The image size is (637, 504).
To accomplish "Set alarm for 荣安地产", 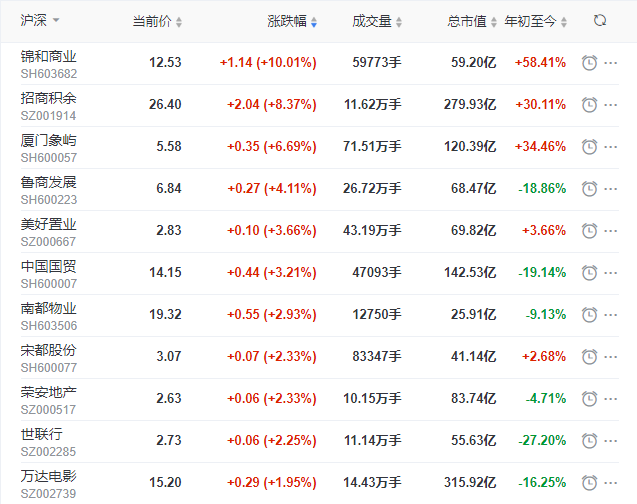I will tap(589, 399).
